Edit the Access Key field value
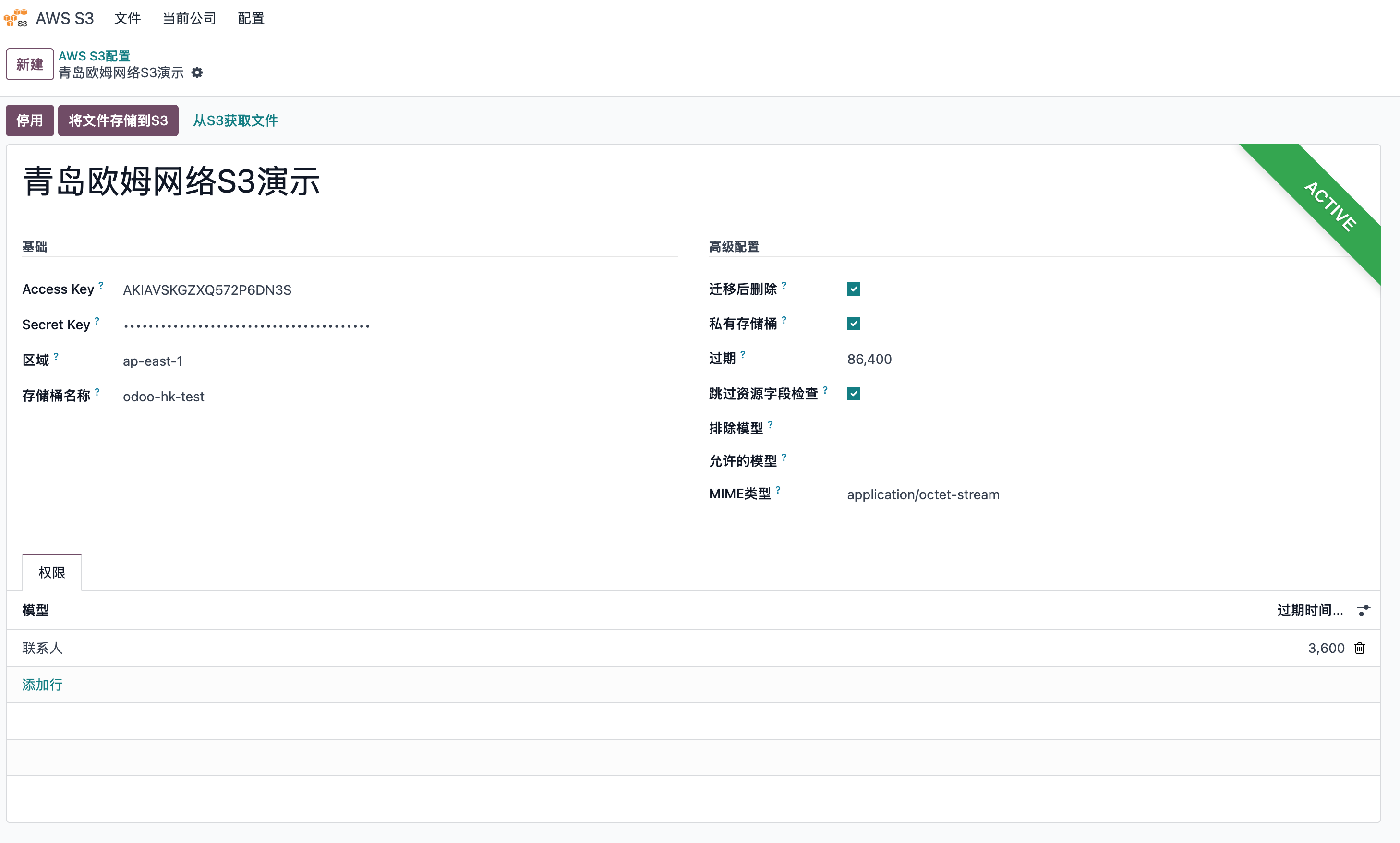 coord(400,289)
